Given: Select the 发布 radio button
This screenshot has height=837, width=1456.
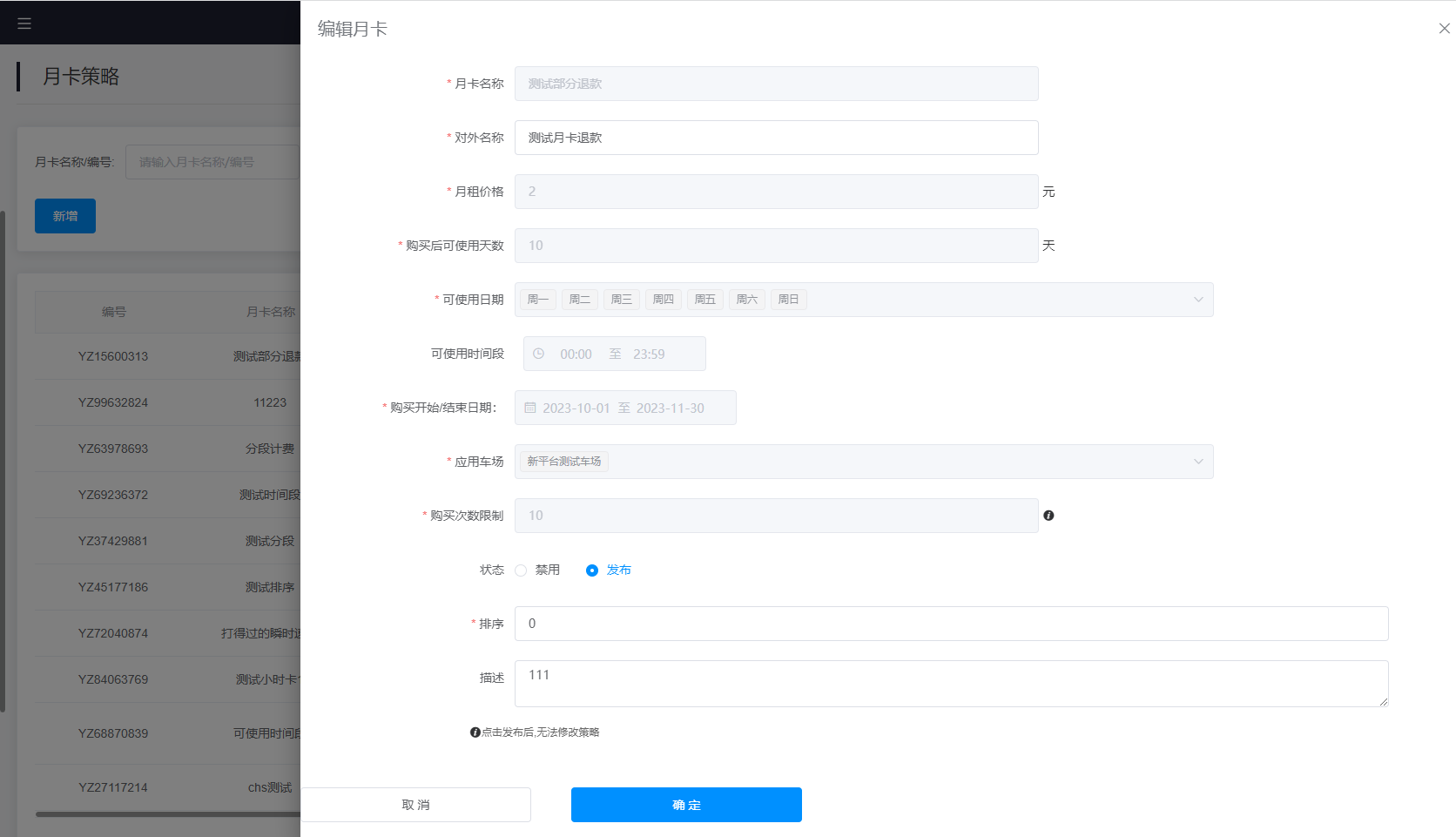Looking at the screenshot, I should click(x=592, y=570).
